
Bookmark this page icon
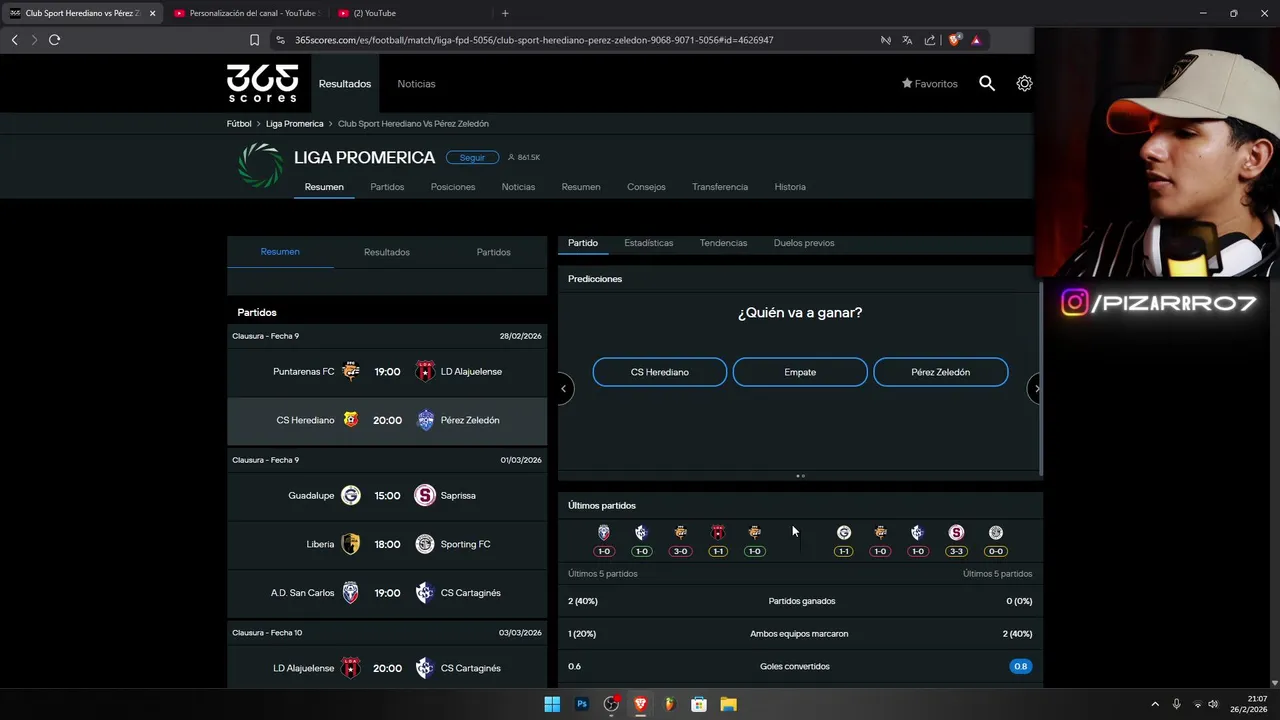pos(254,40)
